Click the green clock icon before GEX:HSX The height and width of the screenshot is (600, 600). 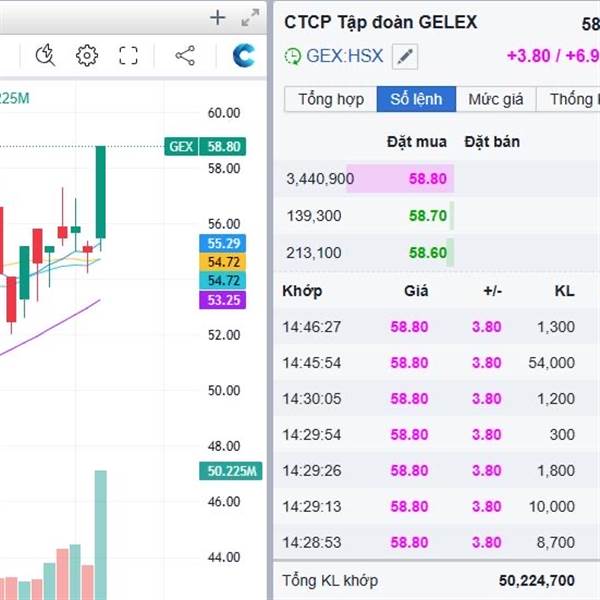(x=292, y=57)
